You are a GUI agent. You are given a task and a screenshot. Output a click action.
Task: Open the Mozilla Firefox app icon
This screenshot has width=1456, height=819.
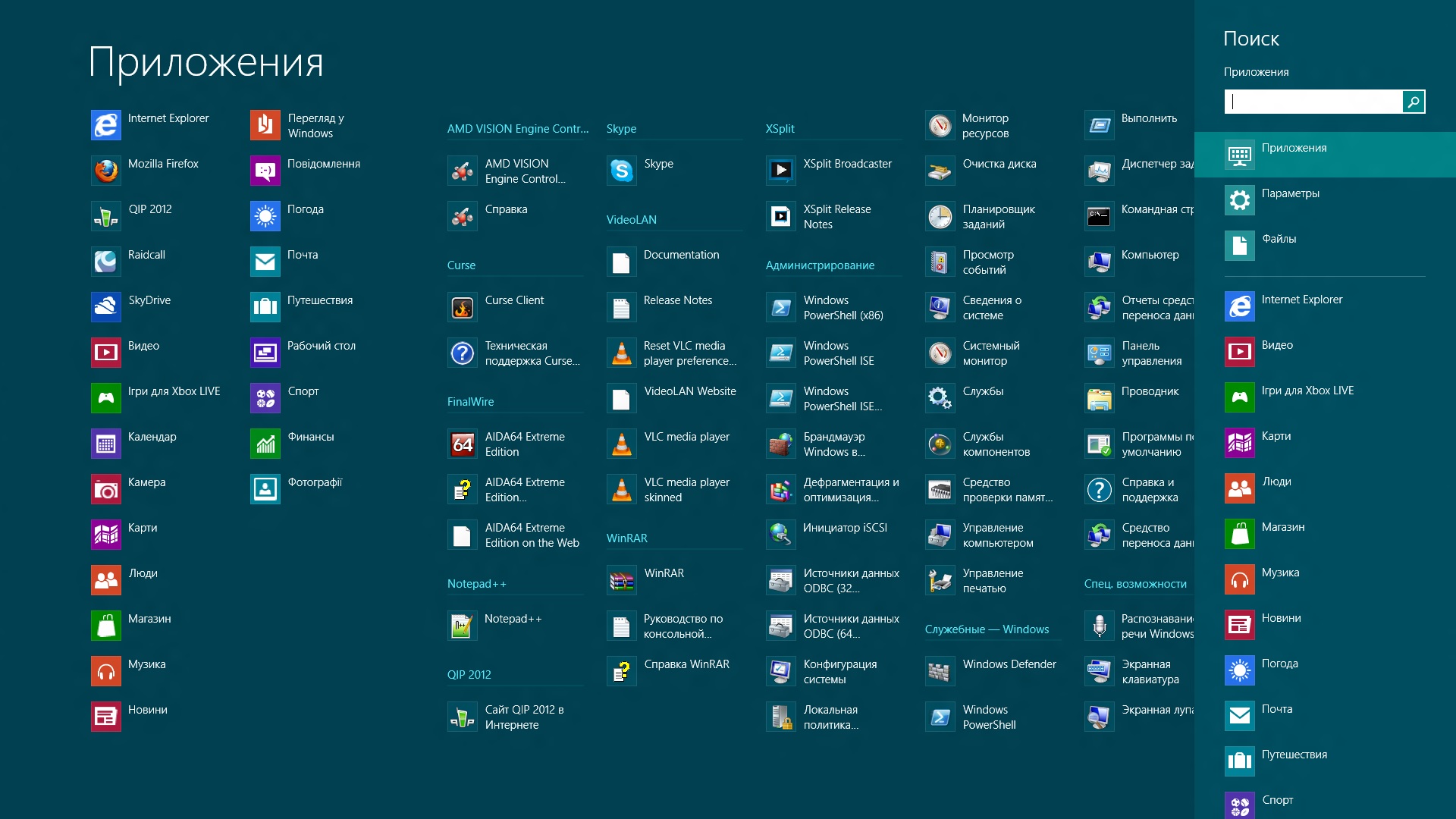106,171
